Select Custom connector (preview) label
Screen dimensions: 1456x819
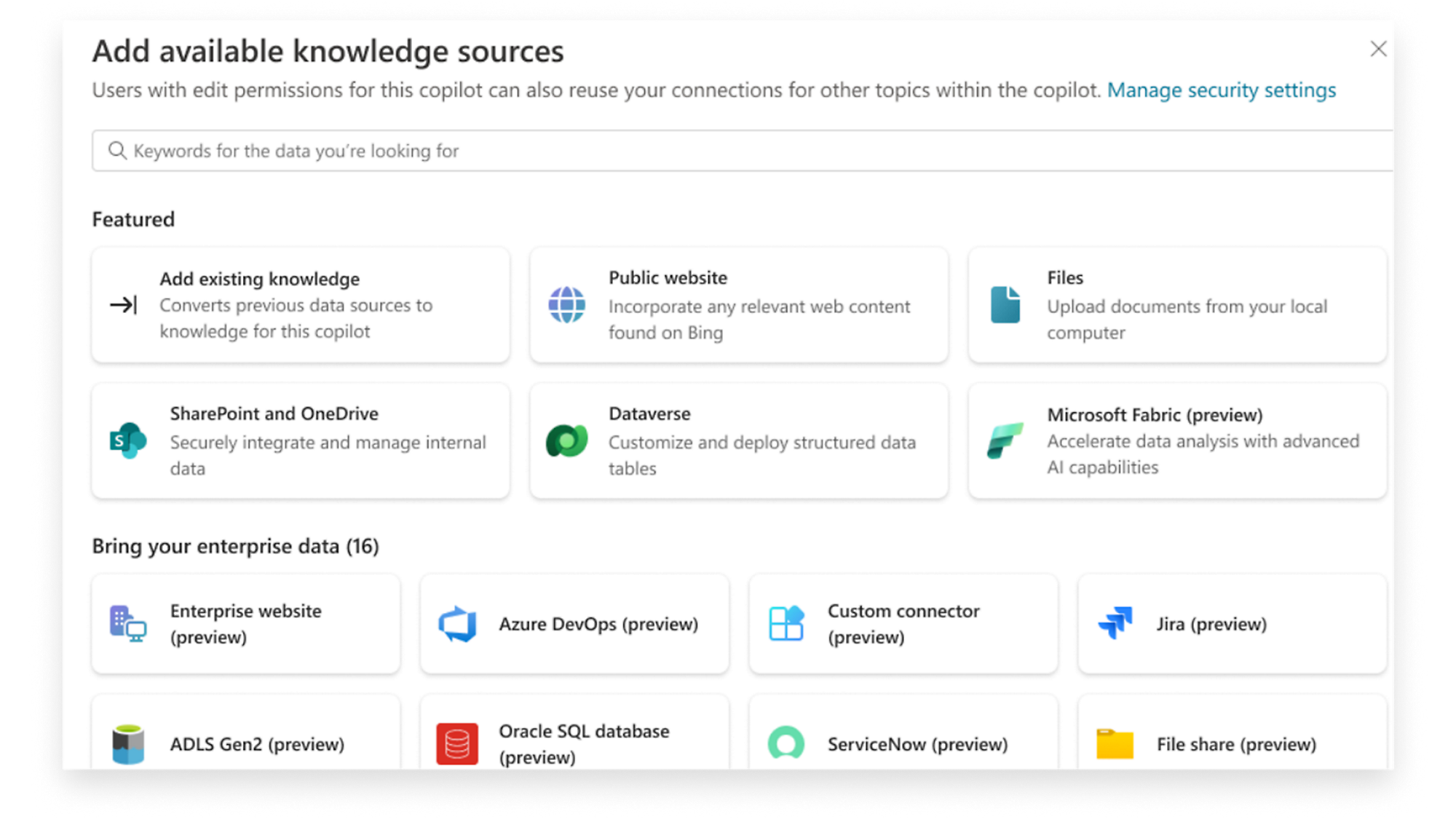(903, 624)
